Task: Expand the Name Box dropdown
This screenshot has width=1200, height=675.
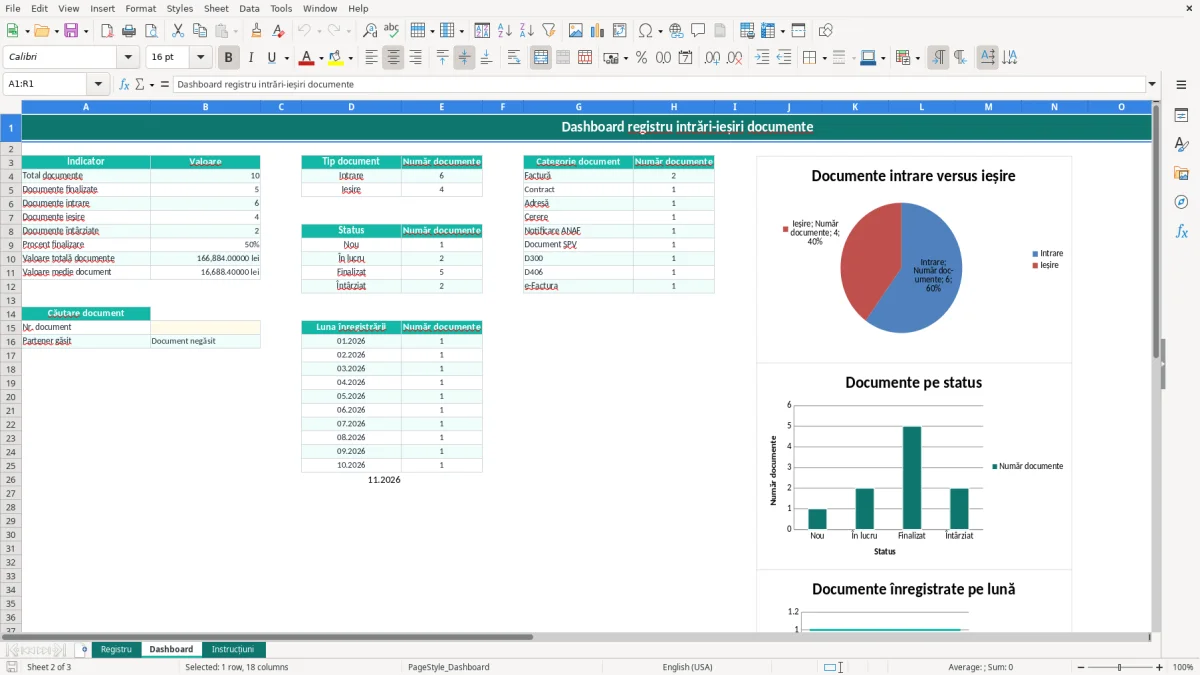Action: 99,85
